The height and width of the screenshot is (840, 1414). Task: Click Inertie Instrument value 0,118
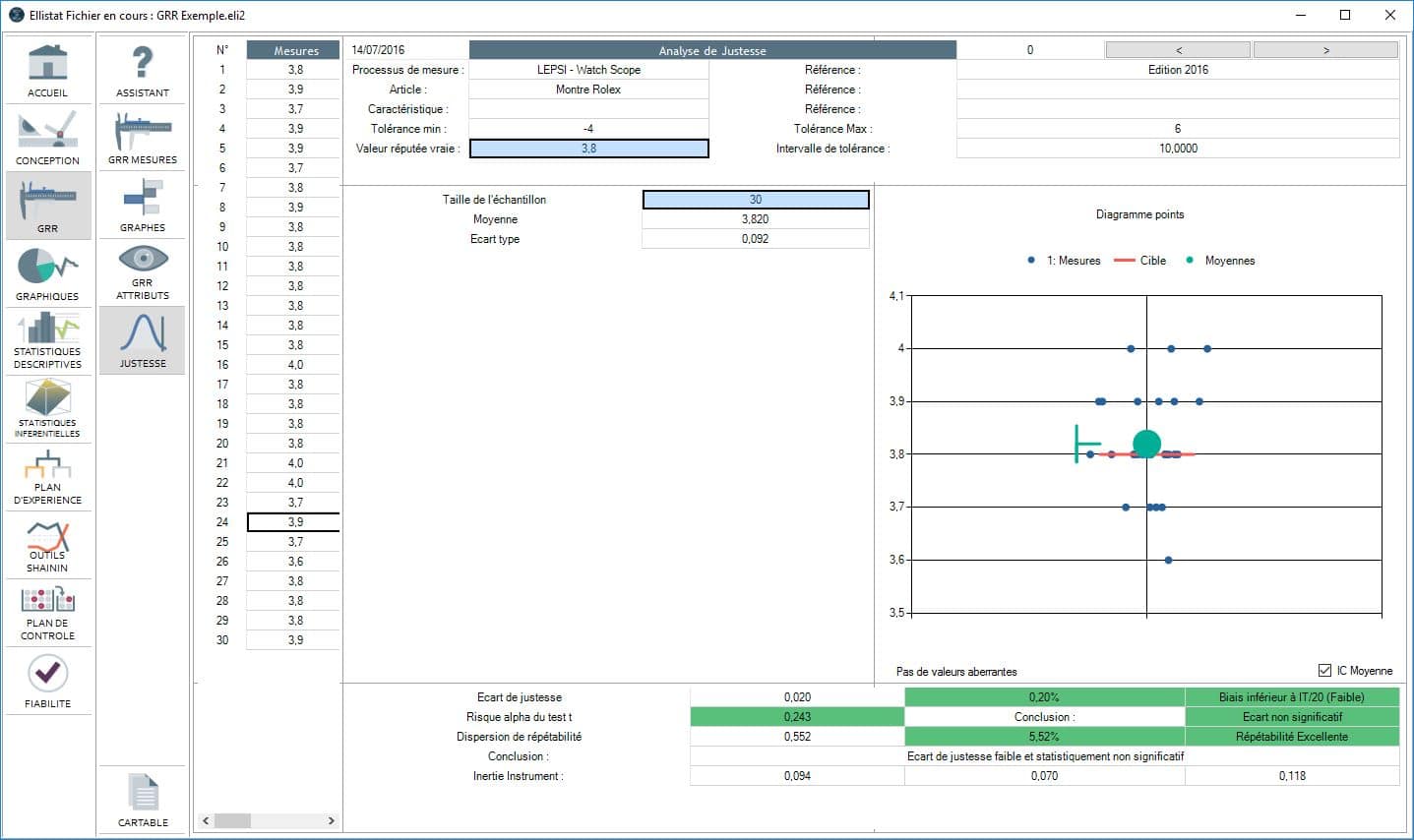[1292, 776]
